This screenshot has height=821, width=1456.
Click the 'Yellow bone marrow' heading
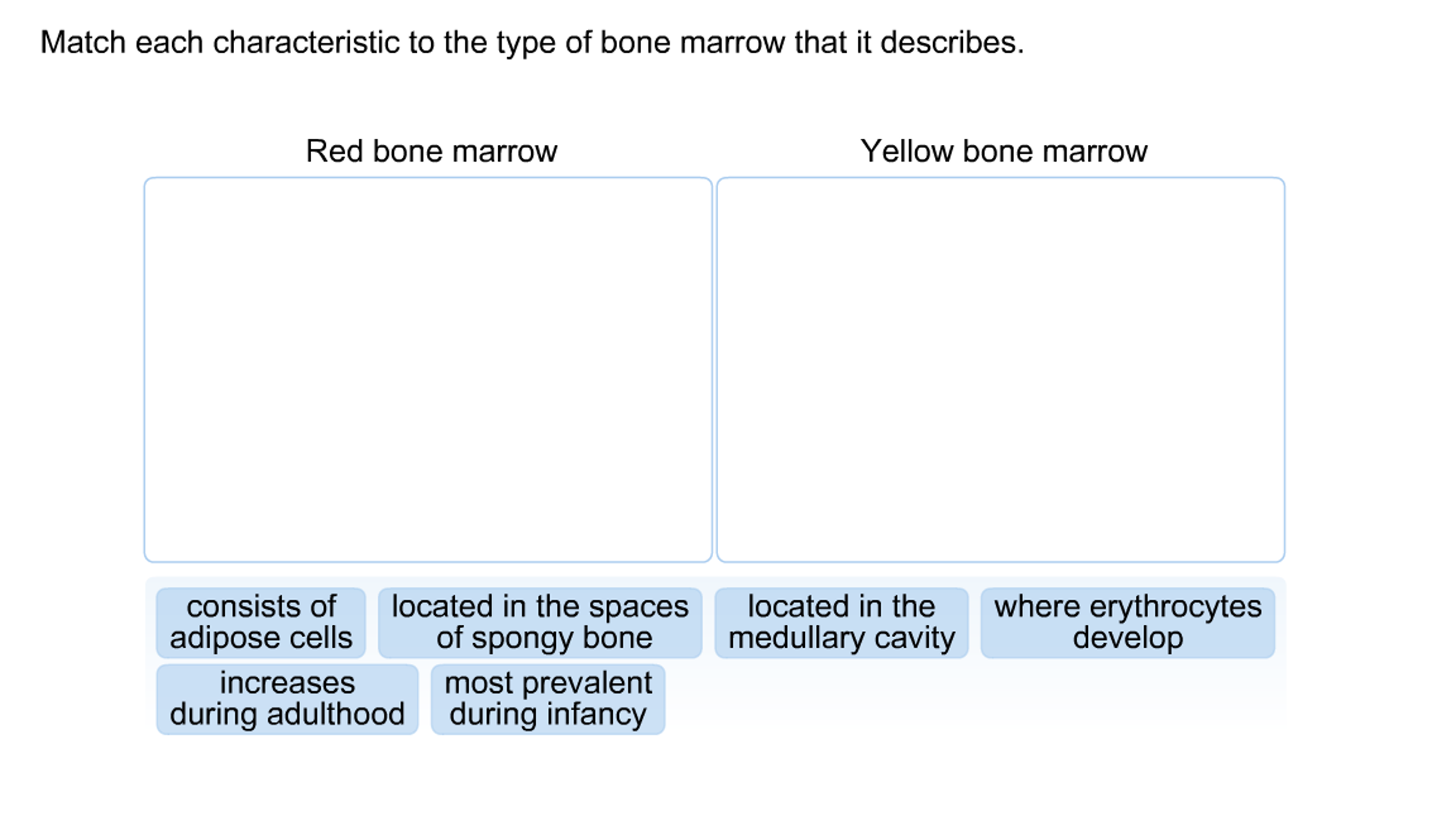tap(1004, 149)
